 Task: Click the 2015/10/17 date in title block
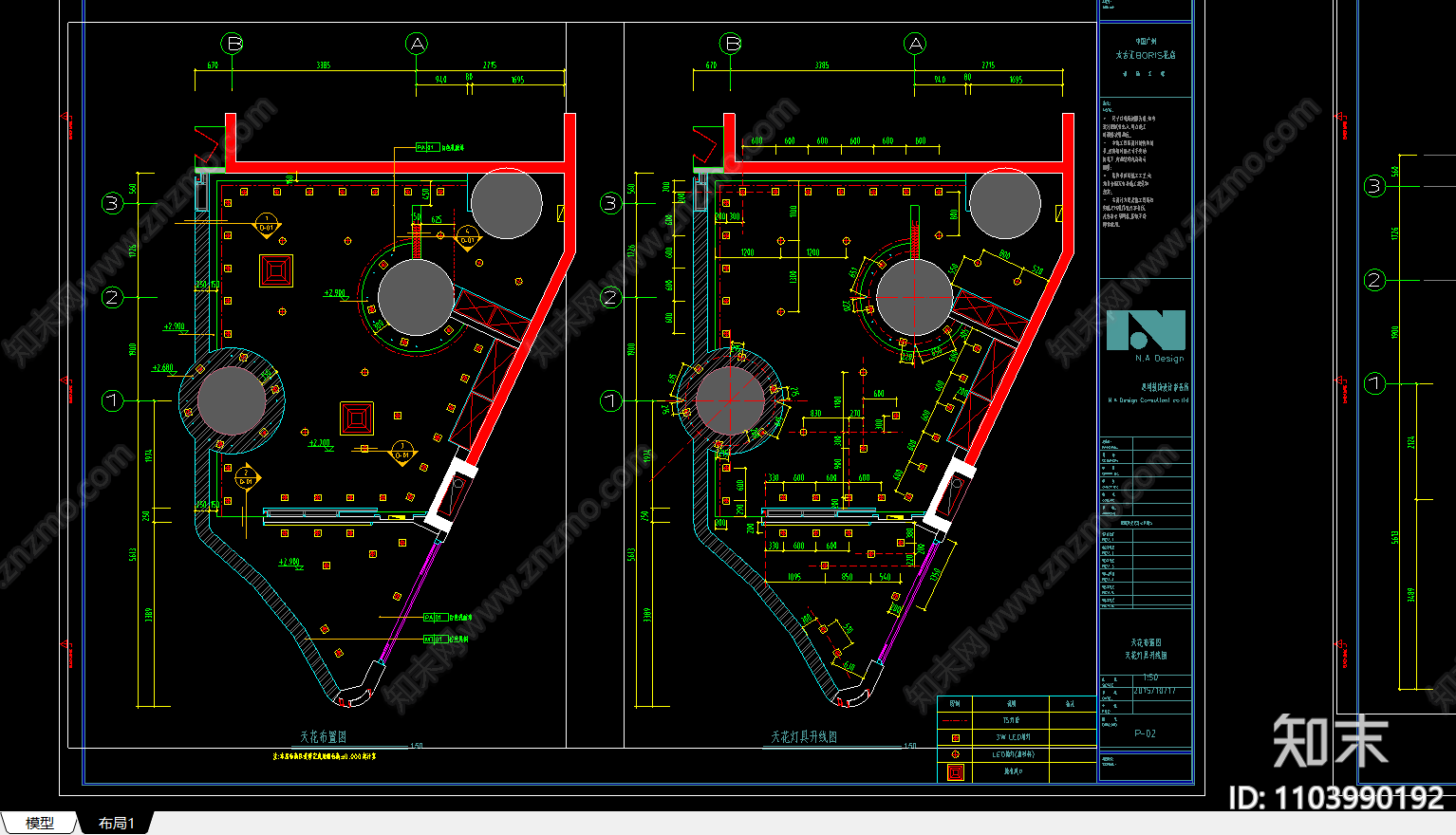click(1154, 691)
